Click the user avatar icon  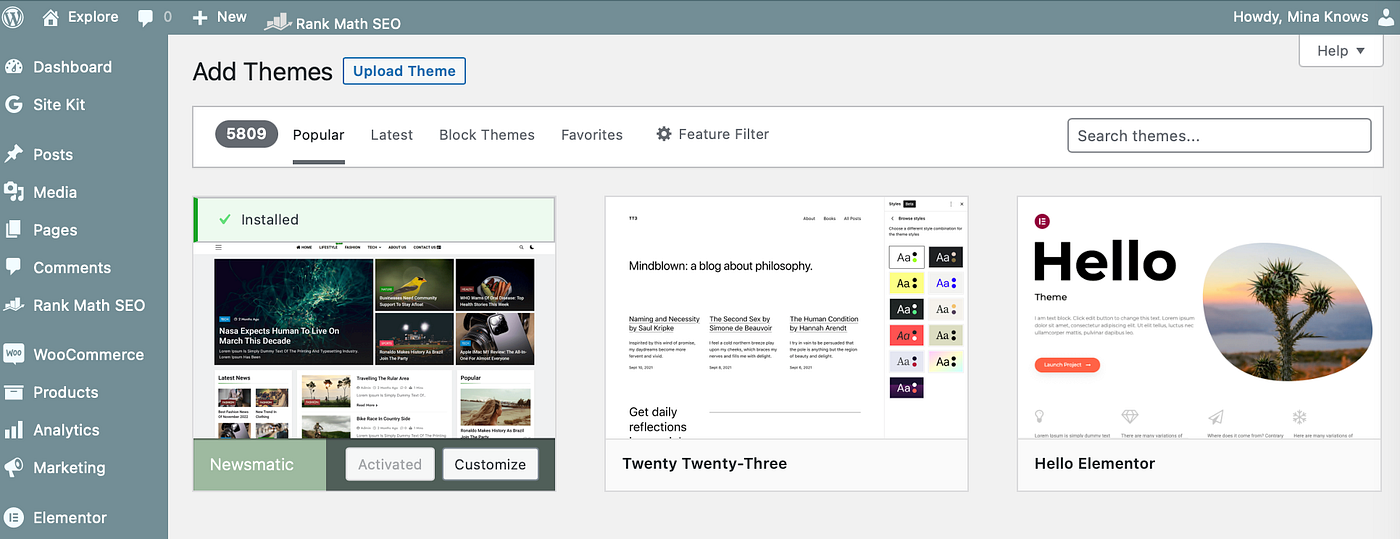click(x=1386, y=17)
